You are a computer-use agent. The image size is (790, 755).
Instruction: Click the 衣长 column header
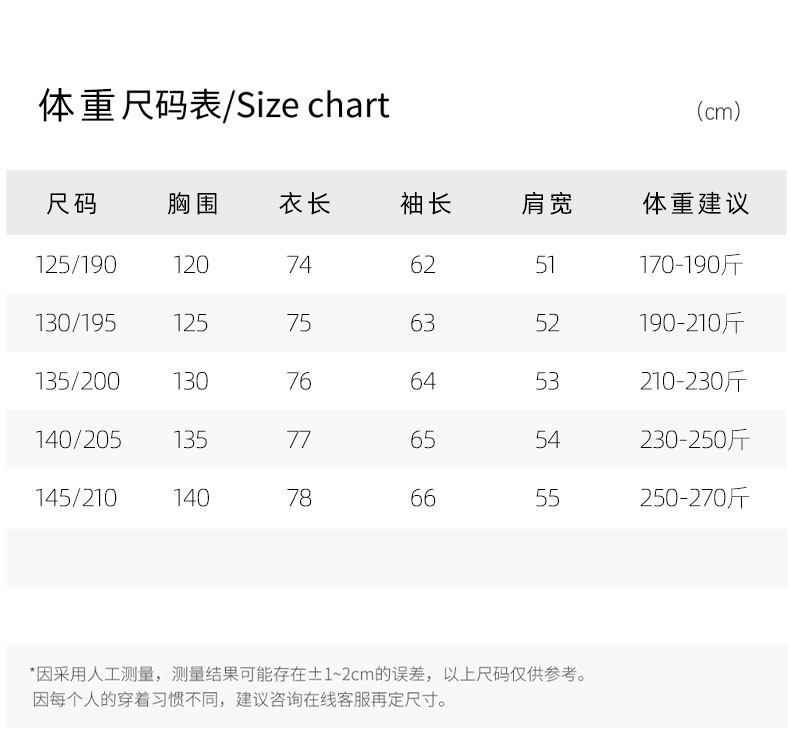click(304, 204)
